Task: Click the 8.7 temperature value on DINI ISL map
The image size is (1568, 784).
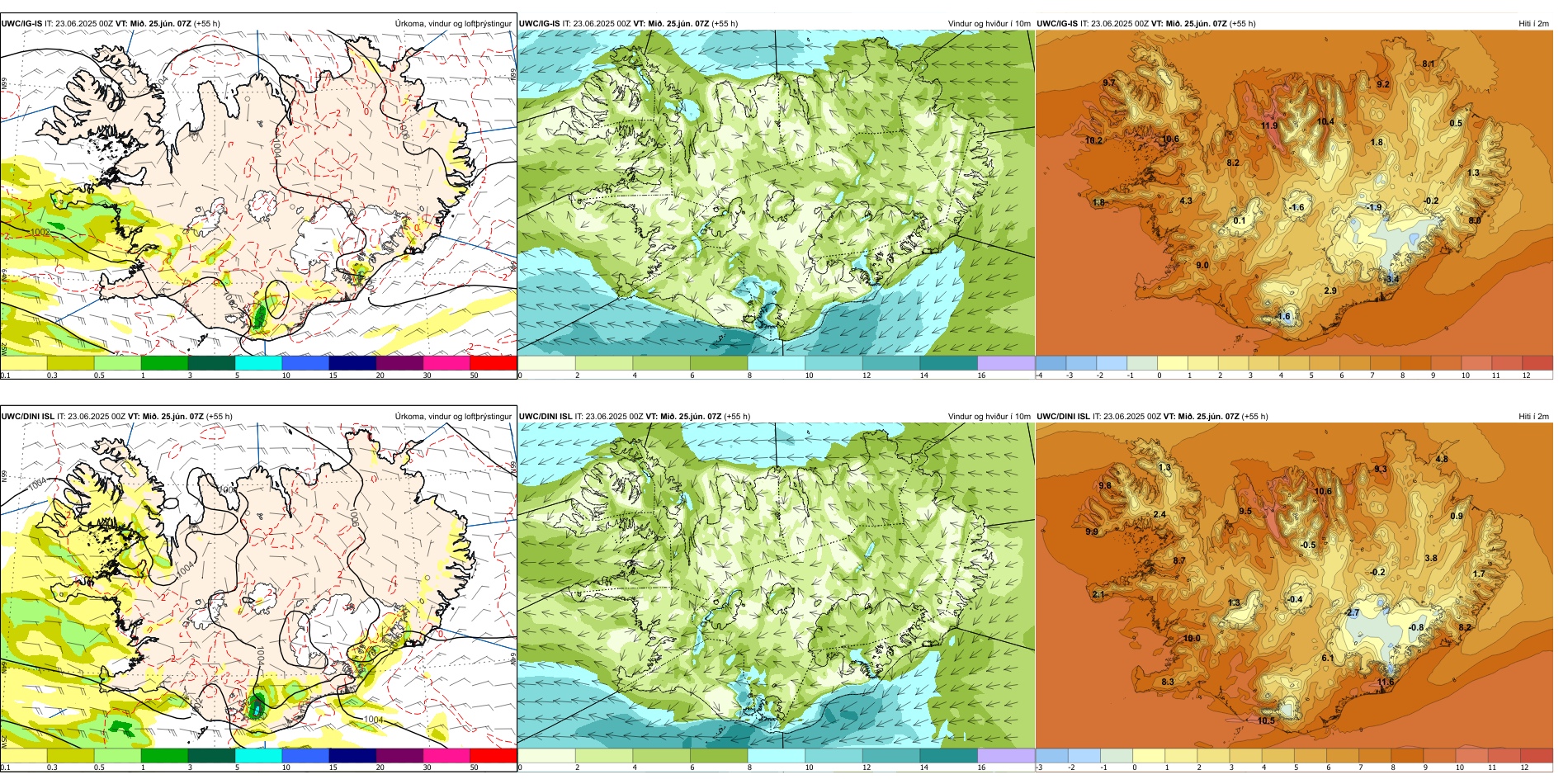Action: pyautogui.click(x=1179, y=561)
